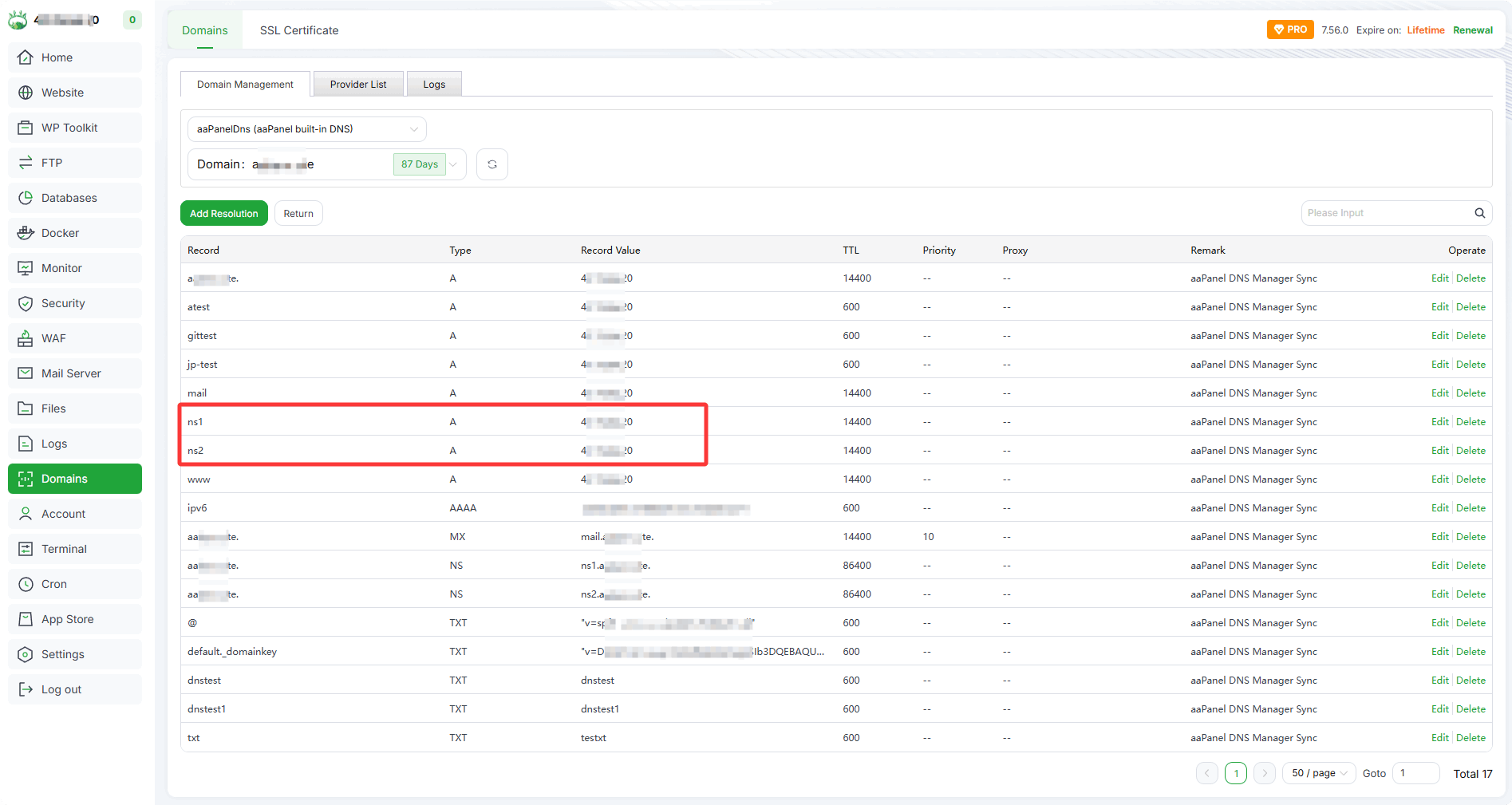This screenshot has height=805, width=1512.
Task: Click the Add Resolution button
Action: coord(223,214)
